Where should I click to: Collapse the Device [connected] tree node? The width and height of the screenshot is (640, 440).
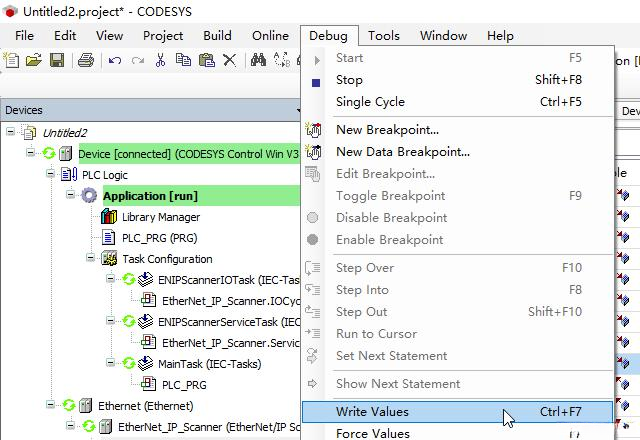pos(31,152)
